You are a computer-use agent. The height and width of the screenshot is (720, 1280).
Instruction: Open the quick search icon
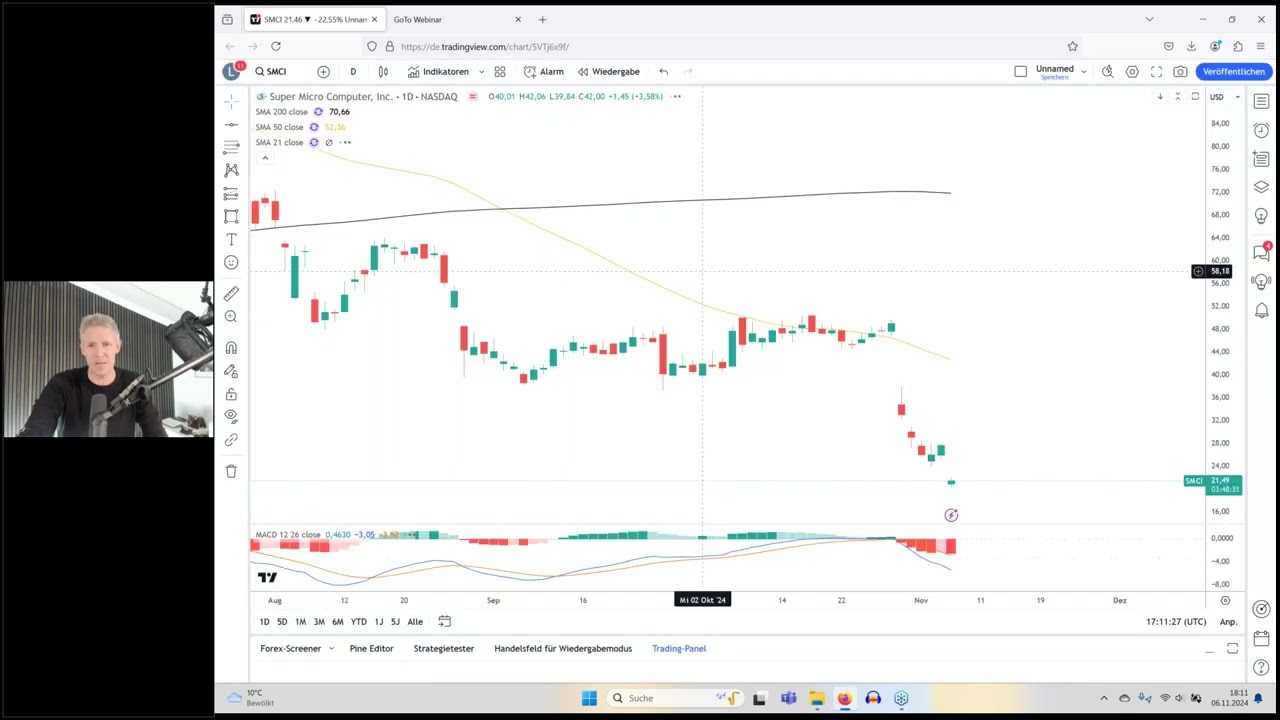pyautogui.click(x=1108, y=72)
